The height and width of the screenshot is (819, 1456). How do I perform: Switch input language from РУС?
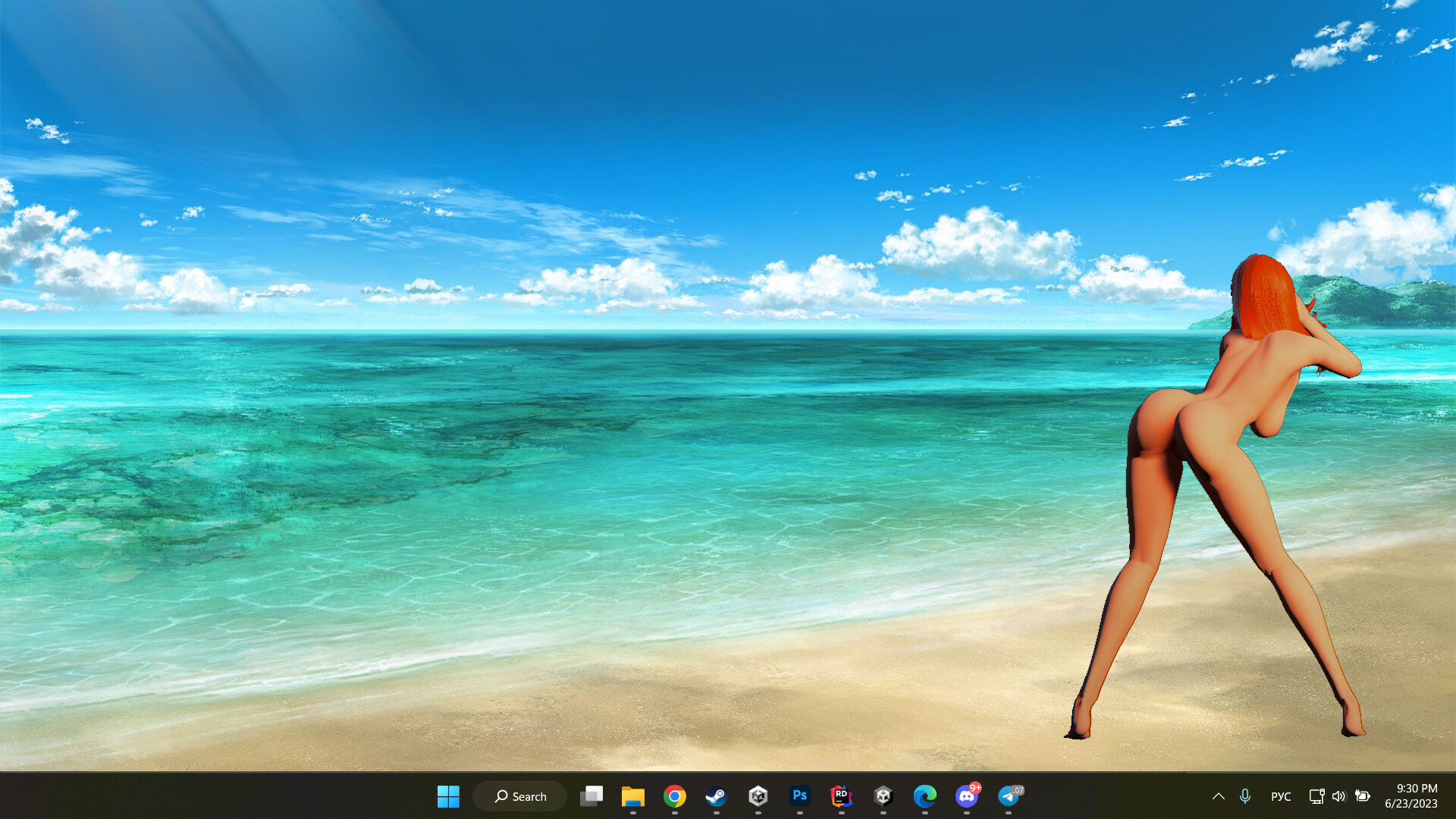coord(1280,796)
